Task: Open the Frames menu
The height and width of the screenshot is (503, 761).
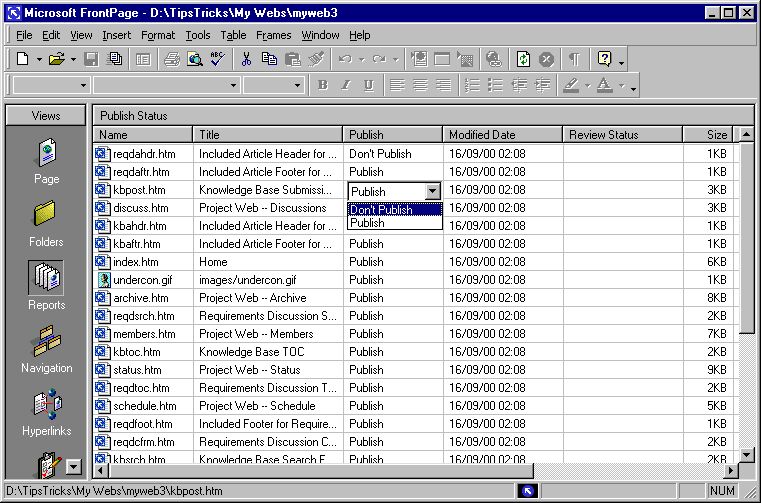Action: [x=273, y=35]
